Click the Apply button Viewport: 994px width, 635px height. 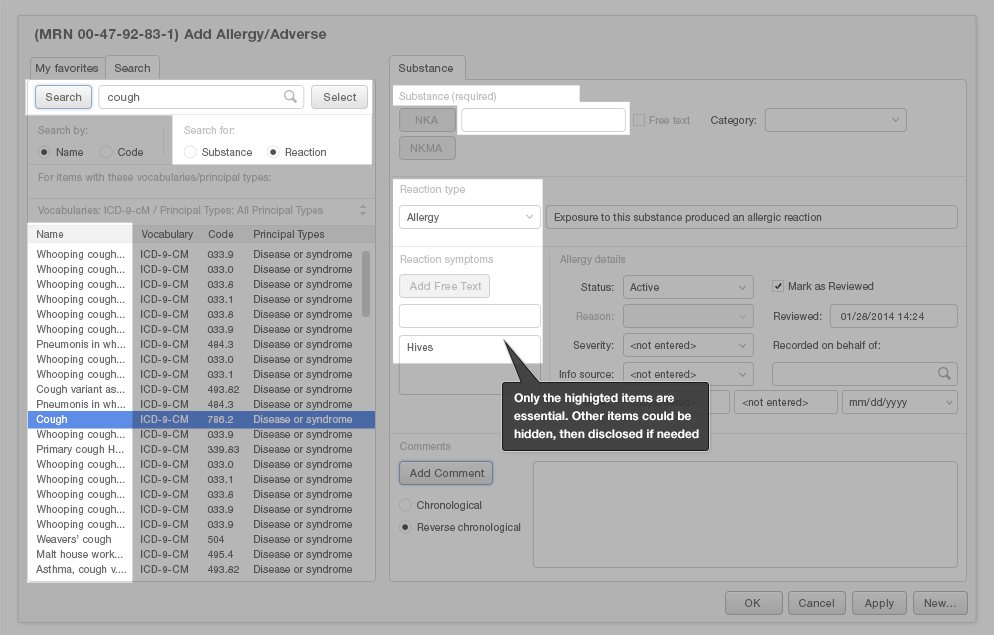pos(879,603)
